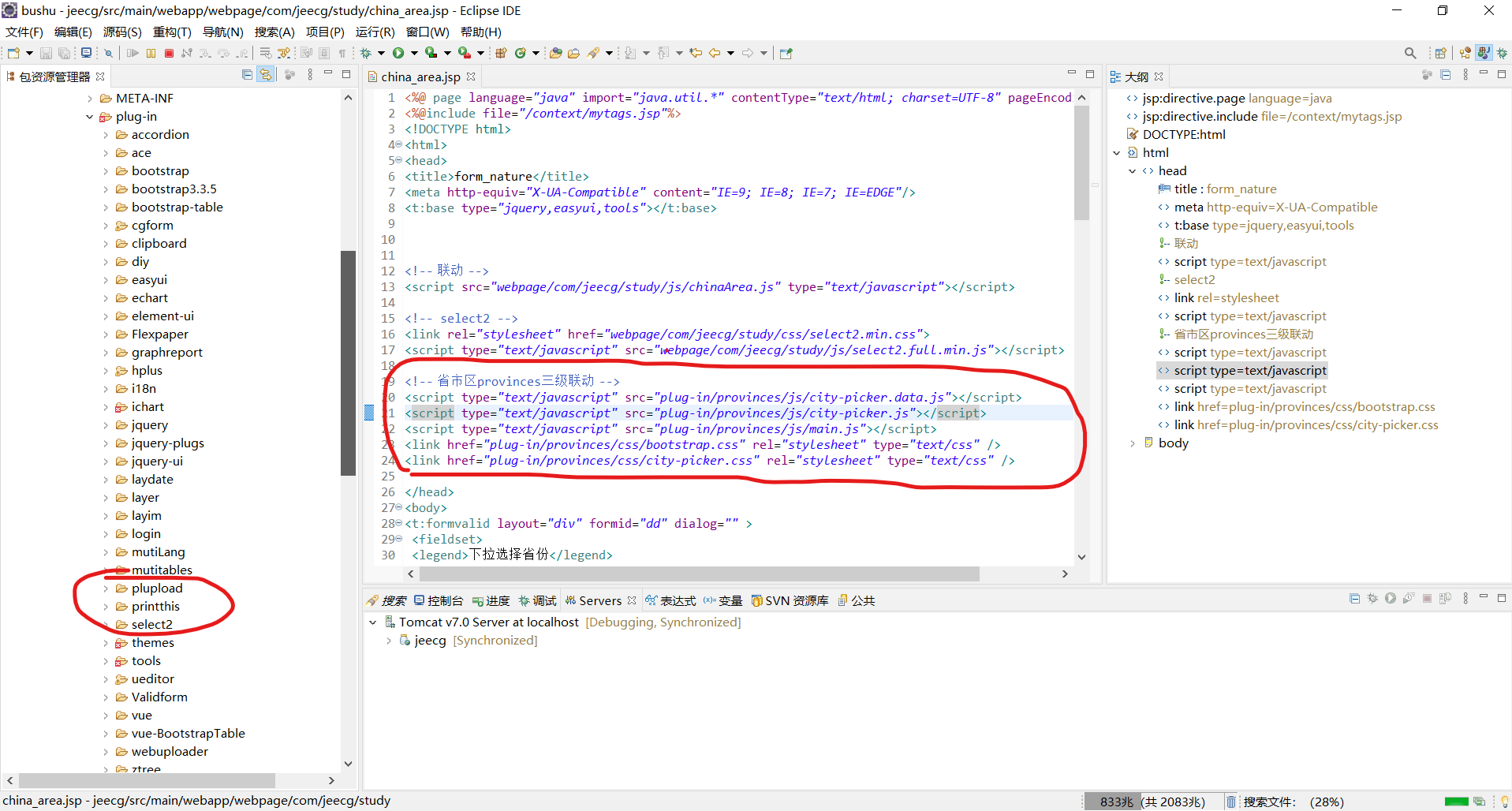Screen dimensions: 1512x811
Task: Click the red Terminate stop icon
Action: point(169,53)
